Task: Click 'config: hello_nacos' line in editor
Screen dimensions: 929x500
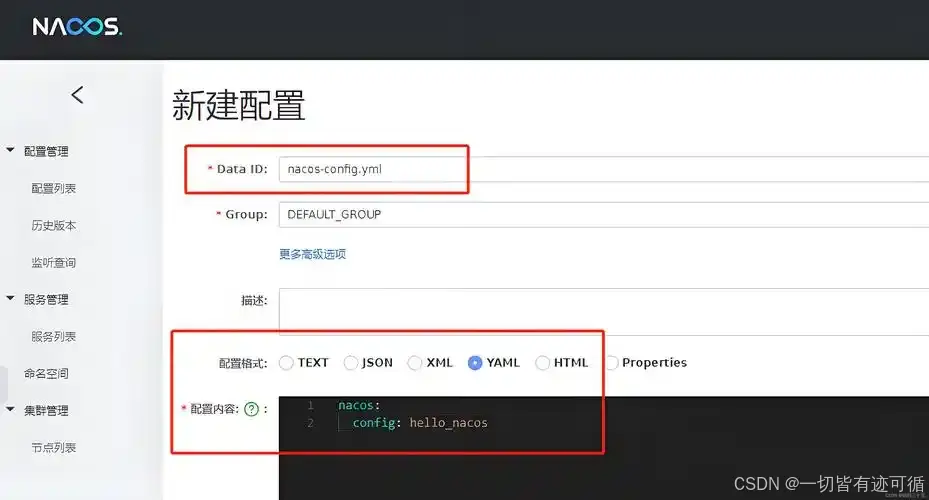Action: tap(420, 423)
